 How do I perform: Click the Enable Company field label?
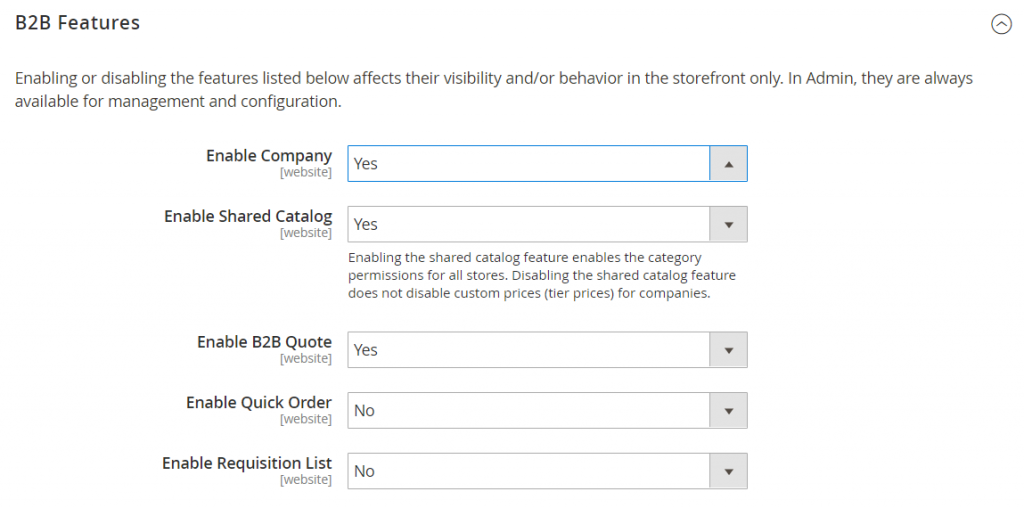click(269, 156)
